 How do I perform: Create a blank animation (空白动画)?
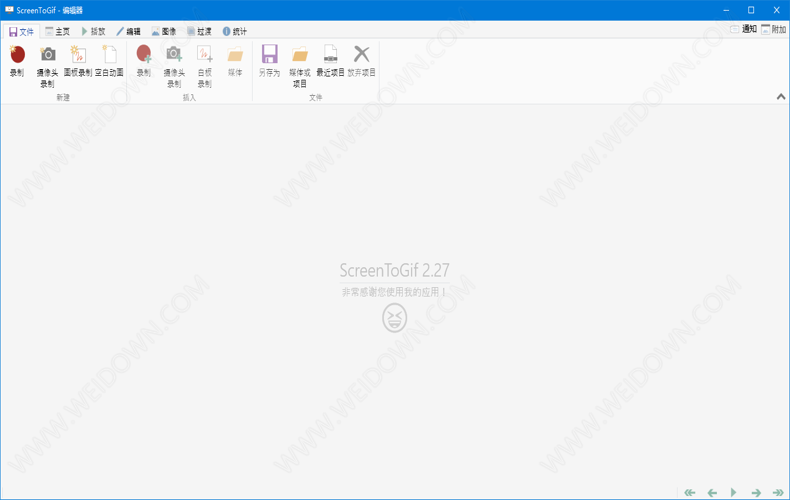pyautogui.click(x=109, y=61)
